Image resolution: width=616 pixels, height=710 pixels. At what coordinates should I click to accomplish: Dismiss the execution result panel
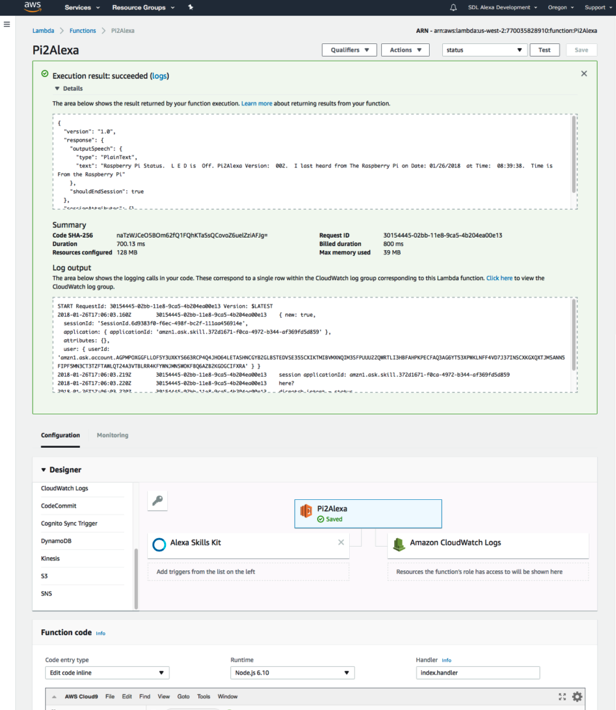[x=584, y=74]
